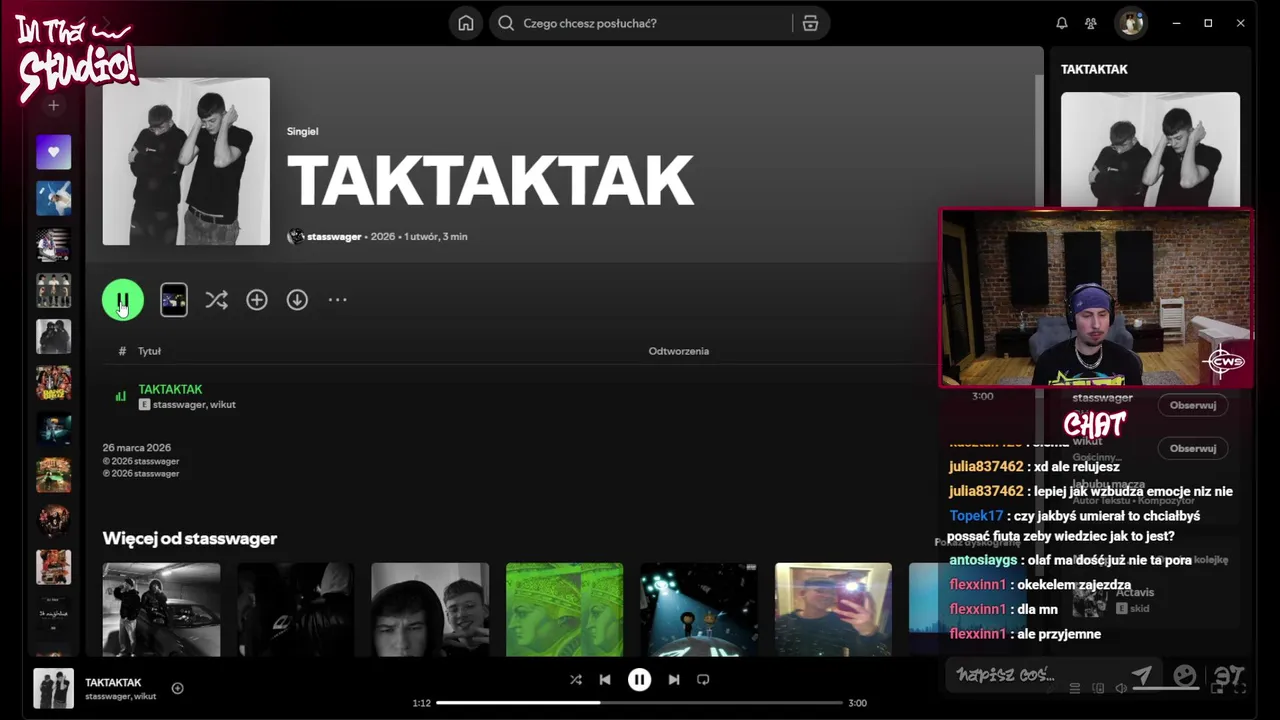The height and width of the screenshot is (720, 1280).
Task: Click the 'Tytuł' column header
Action: (149, 351)
